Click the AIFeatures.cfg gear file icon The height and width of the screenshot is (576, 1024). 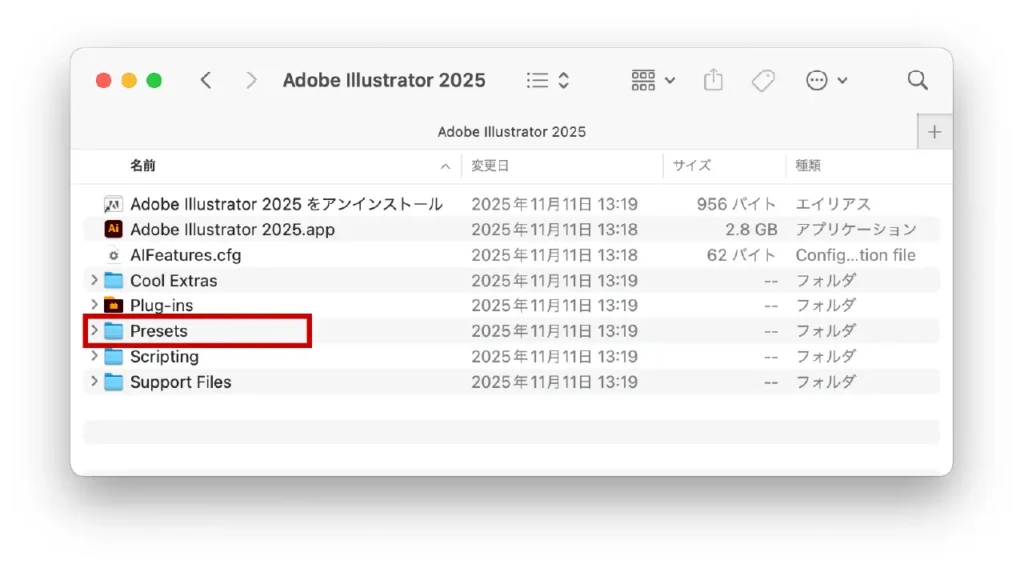pos(113,255)
